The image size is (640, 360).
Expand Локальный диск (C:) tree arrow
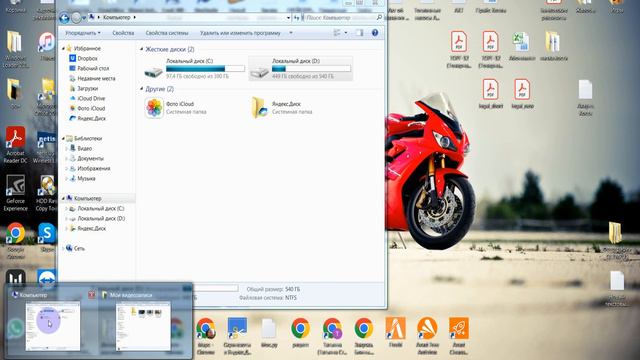pyautogui.click(x=67, y=209)
